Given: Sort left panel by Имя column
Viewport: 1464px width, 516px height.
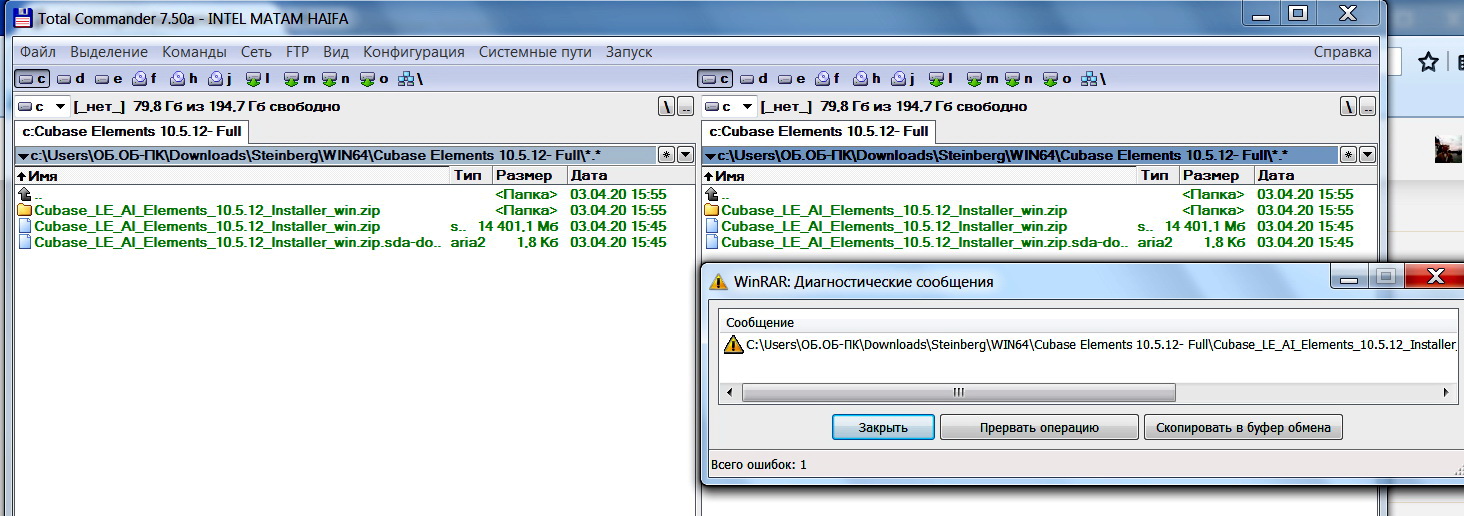Looking at the screenshot, I should coord(233,175).
